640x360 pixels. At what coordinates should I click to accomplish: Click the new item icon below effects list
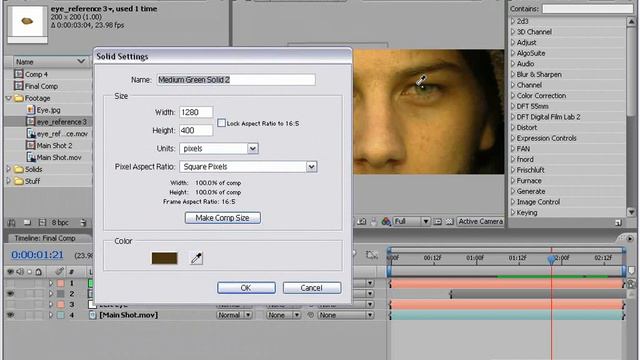pos(618,222)
